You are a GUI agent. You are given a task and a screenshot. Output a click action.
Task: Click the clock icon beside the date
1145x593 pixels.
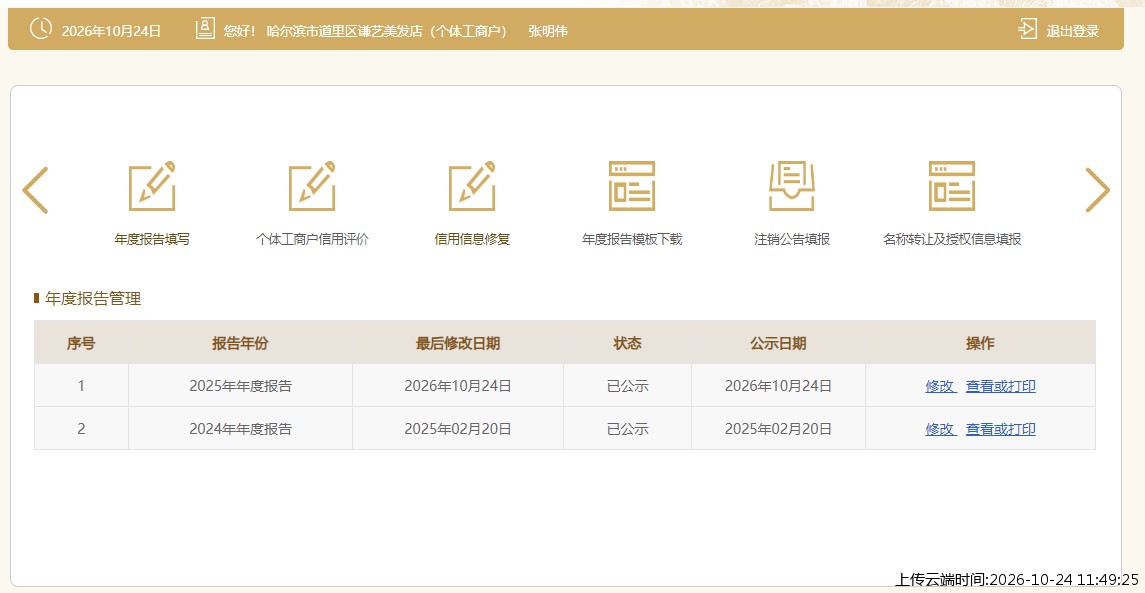pyautogui.click(x=41, y=28)
